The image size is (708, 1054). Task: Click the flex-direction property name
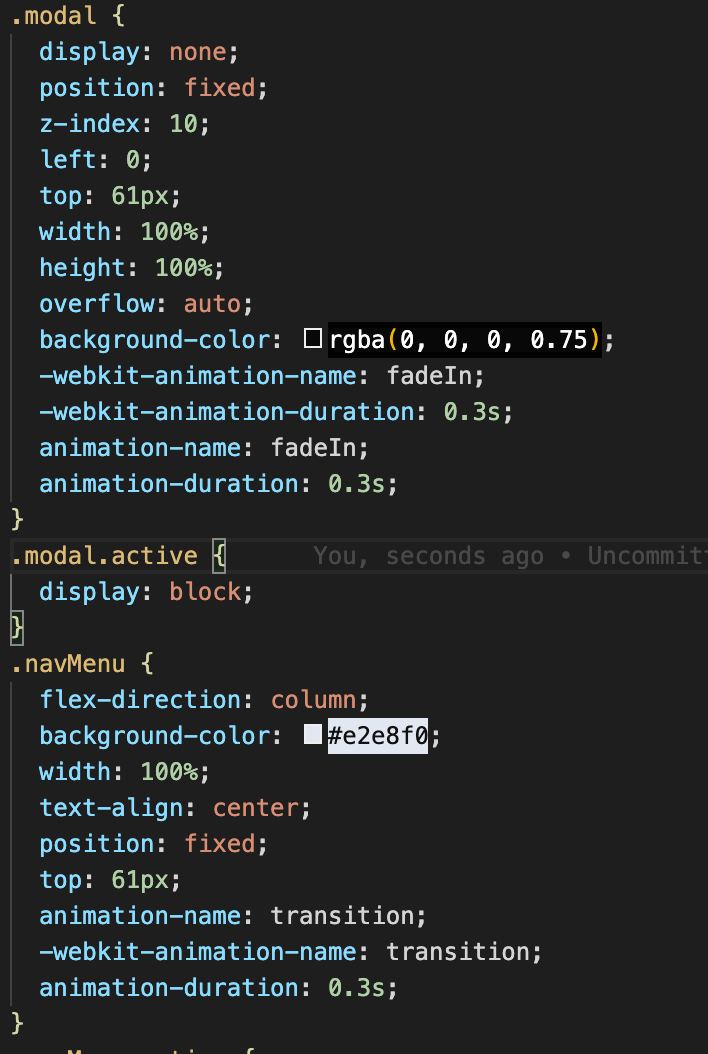tap(140, 700)
